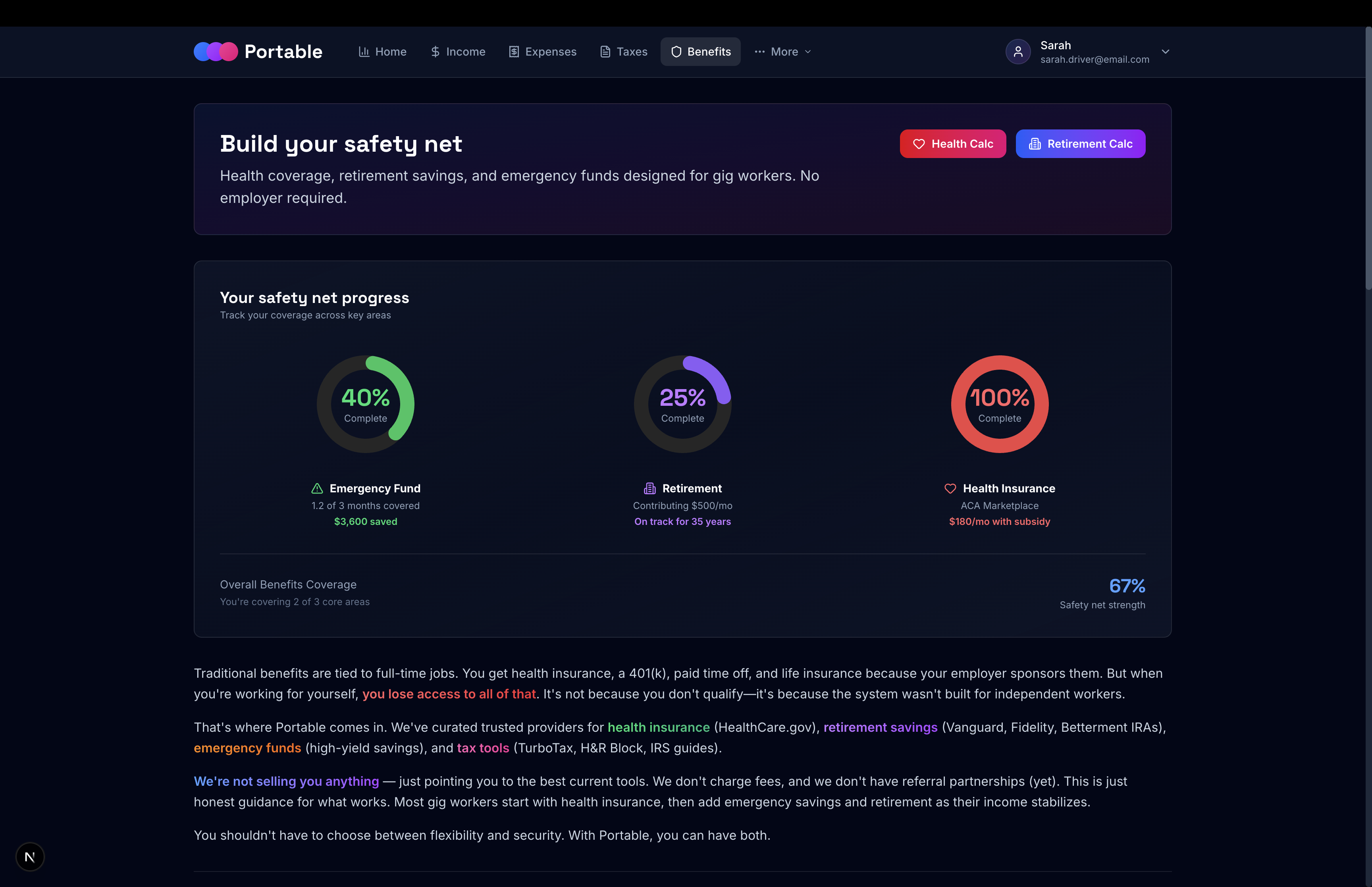Image resolution: width=1372 pixels, height=887 pixels.
Task: Click the Retirement building icon
Action: tap(649, 488)
